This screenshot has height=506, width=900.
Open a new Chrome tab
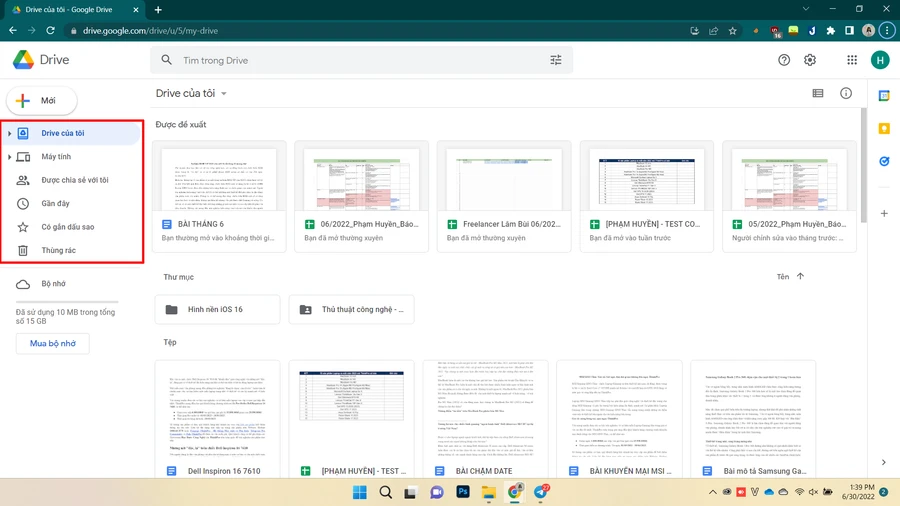click(158, 9)
